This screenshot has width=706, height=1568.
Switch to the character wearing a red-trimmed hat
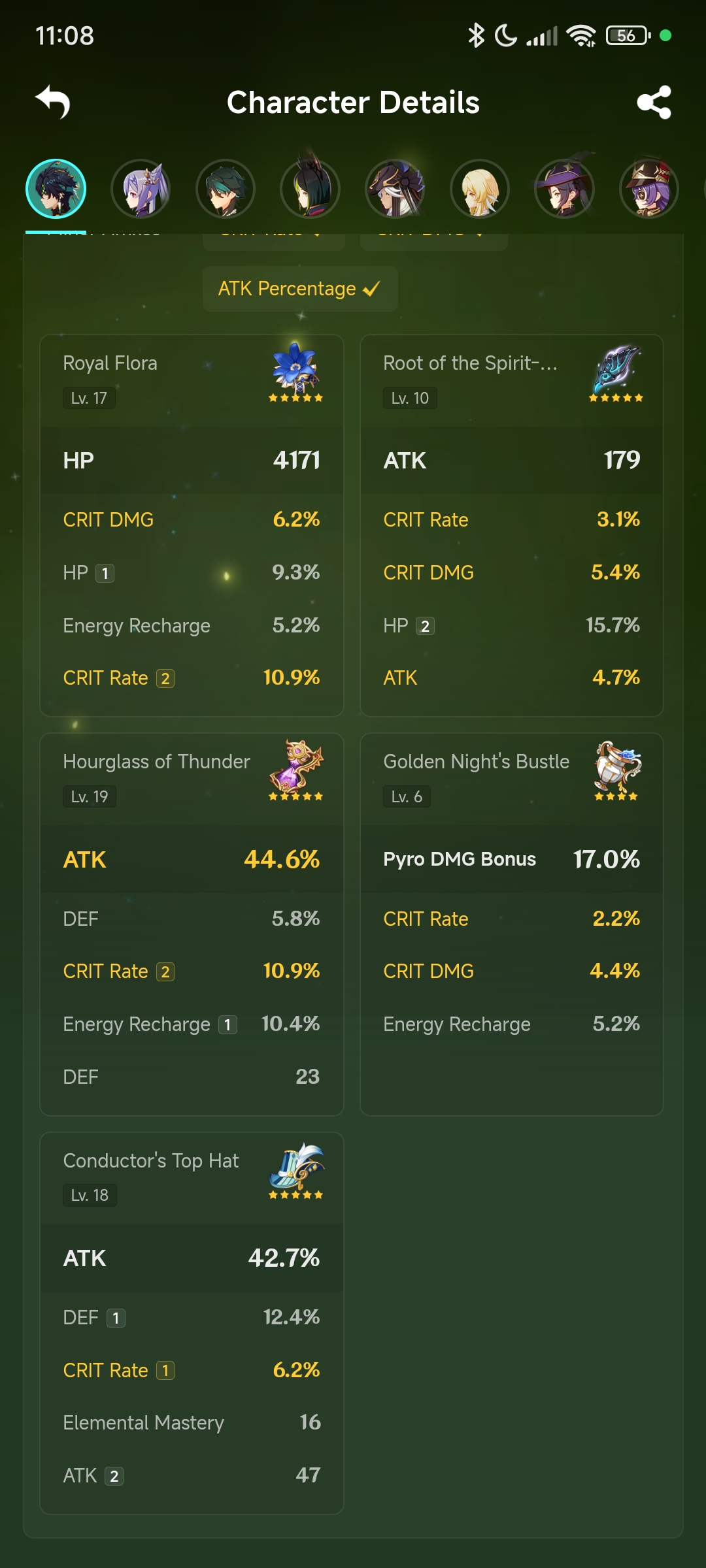point(648,189)
